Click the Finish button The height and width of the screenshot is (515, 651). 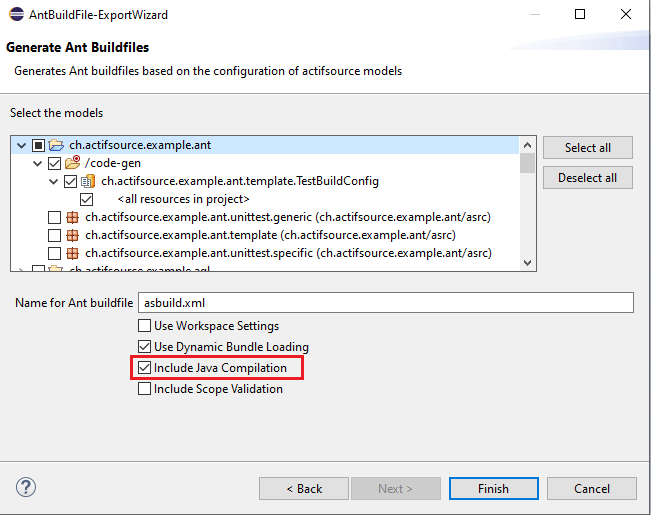click(493, 488)
